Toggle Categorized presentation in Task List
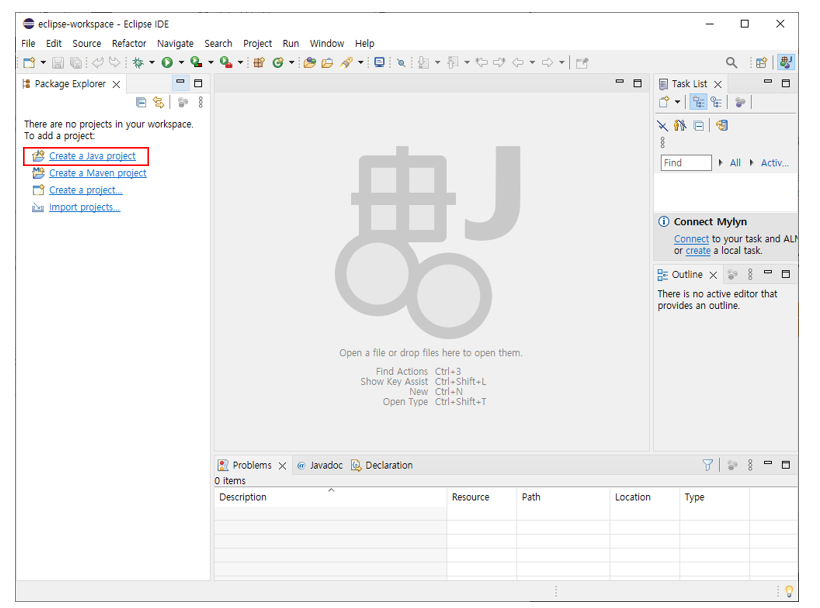Screen dimensions: 820x608 click(699, 102)
